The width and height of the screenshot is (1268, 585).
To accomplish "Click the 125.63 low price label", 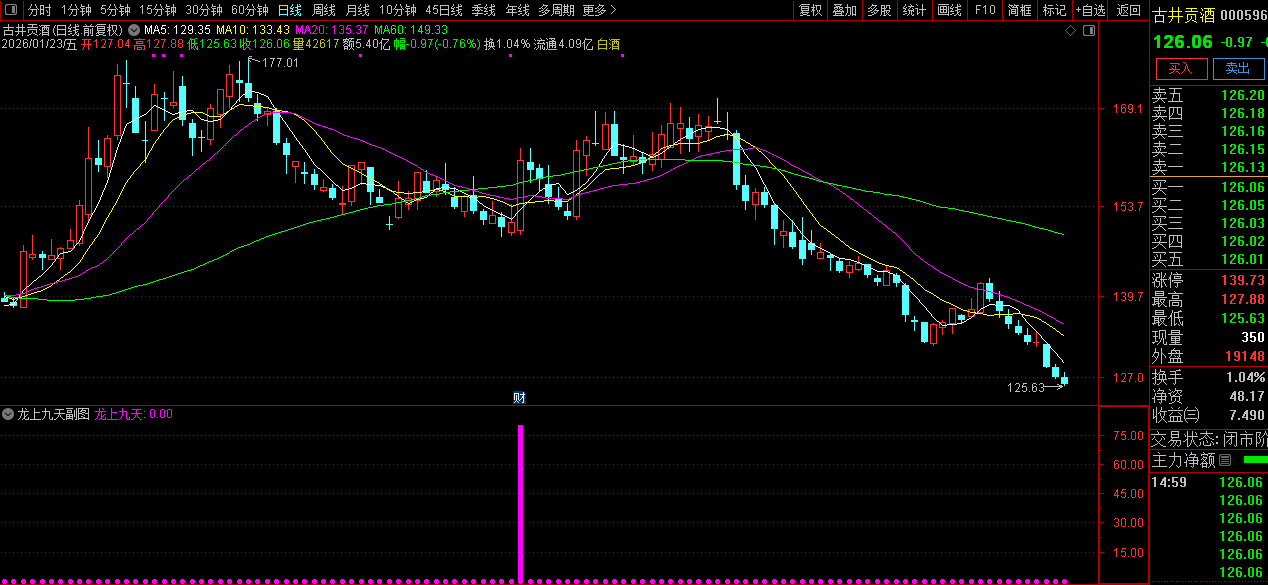I will (1025, 387).
